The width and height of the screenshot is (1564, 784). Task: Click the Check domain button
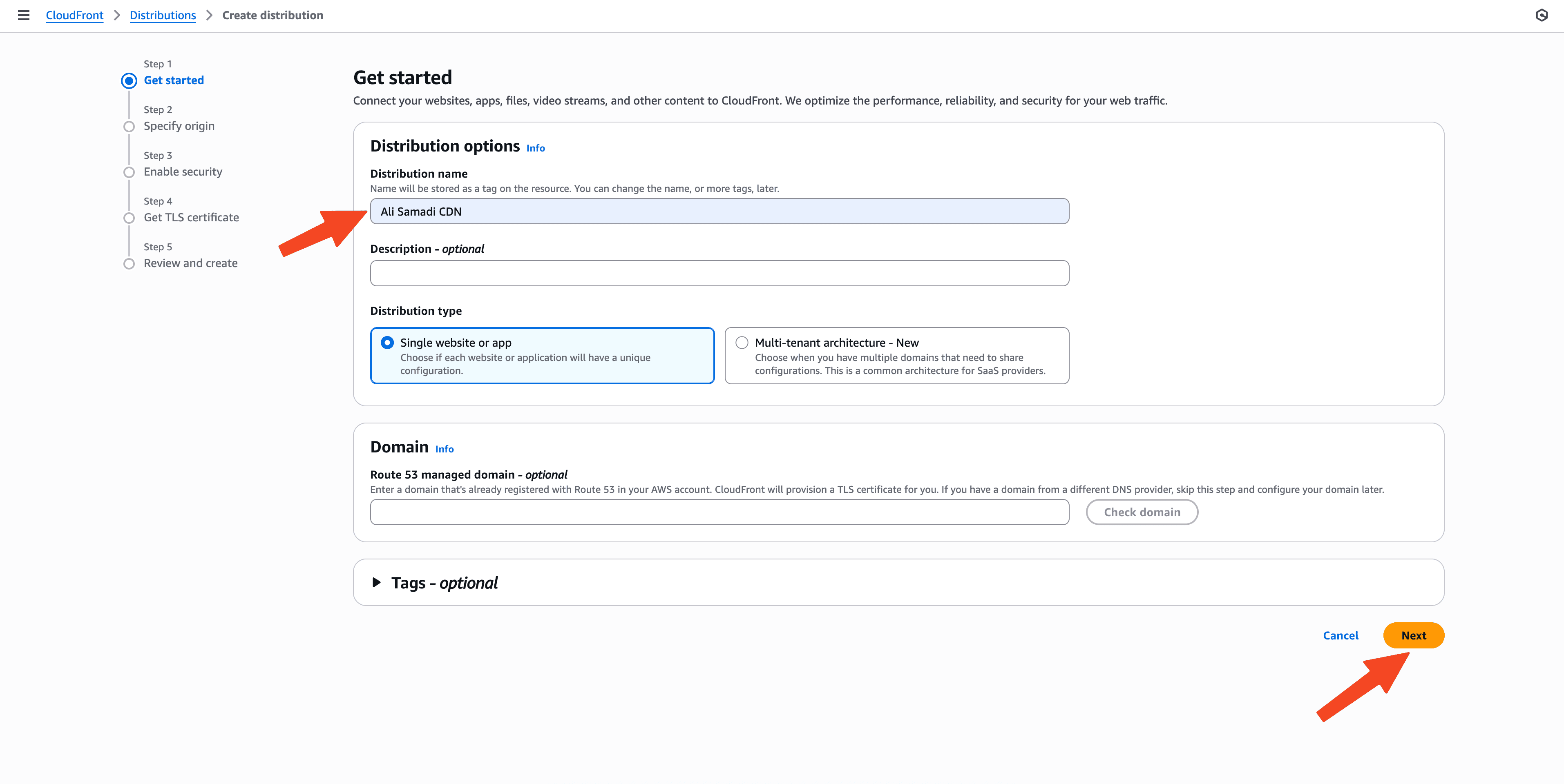[x=1142, y=512]
